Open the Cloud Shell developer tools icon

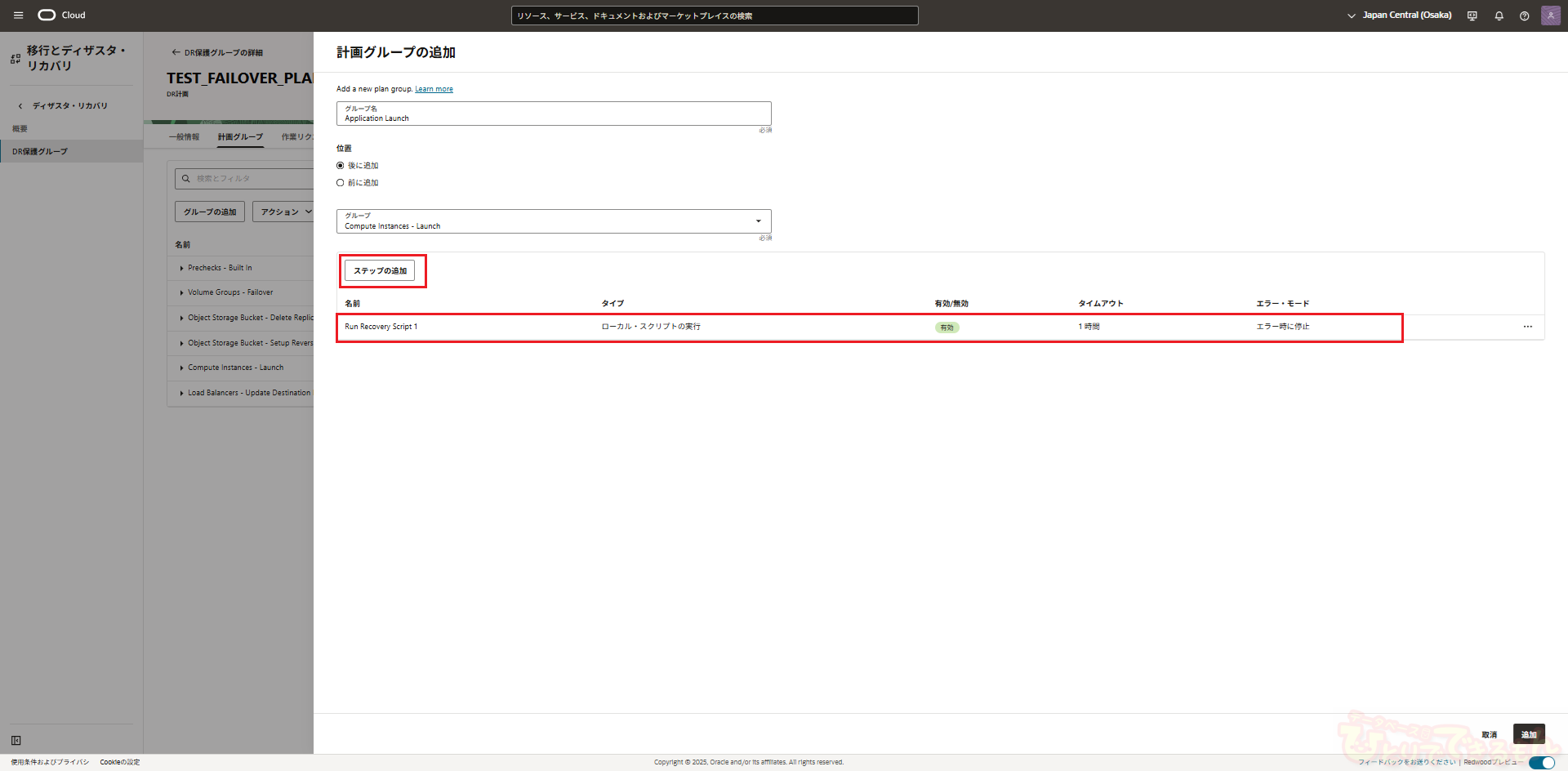tap(1472, 16)
